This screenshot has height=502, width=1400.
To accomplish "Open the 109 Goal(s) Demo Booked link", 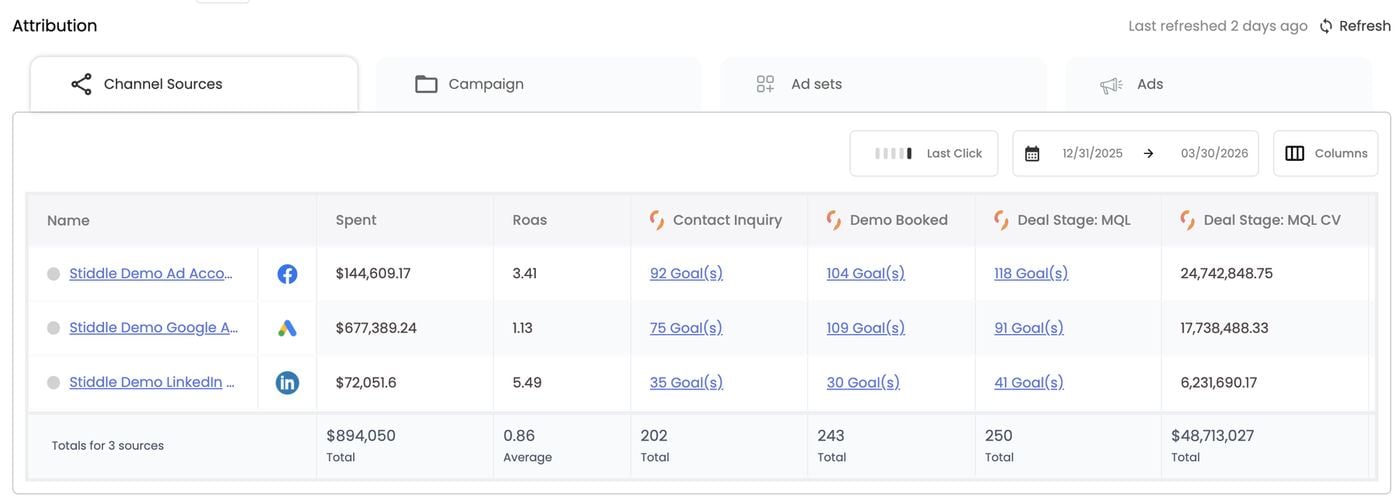I will point(866,327).
